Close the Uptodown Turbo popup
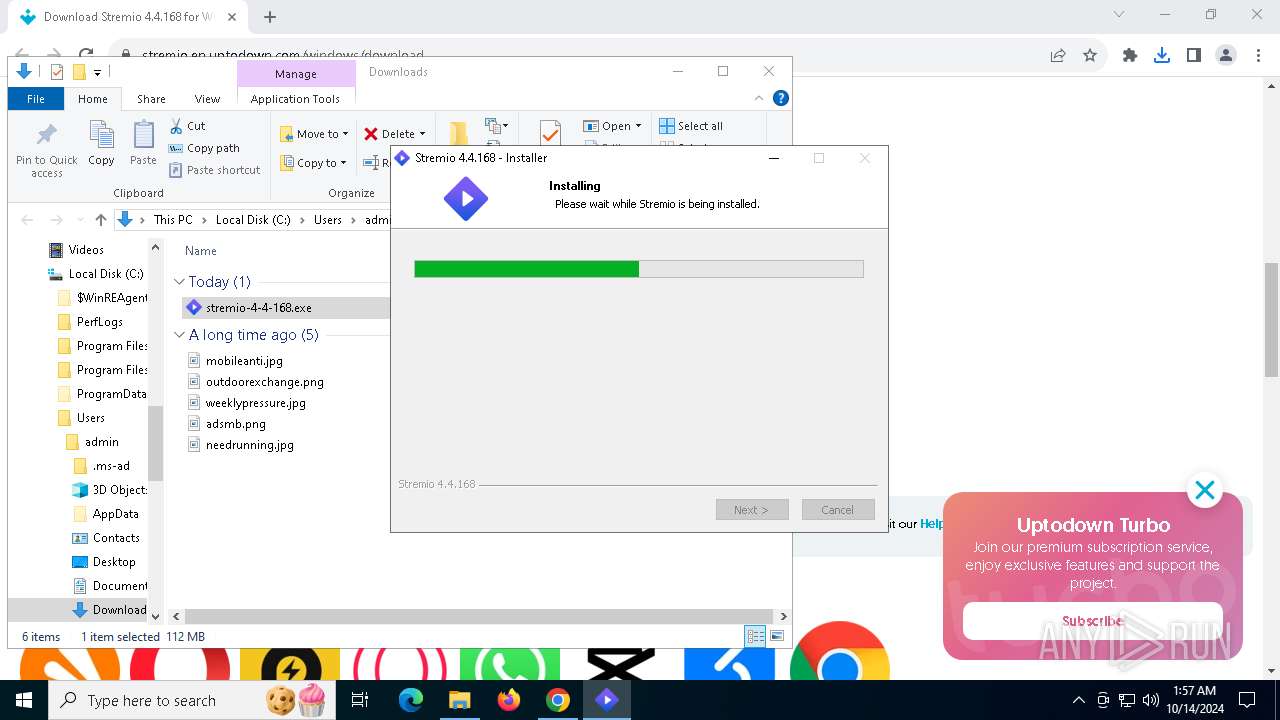 coord(1205,490)
